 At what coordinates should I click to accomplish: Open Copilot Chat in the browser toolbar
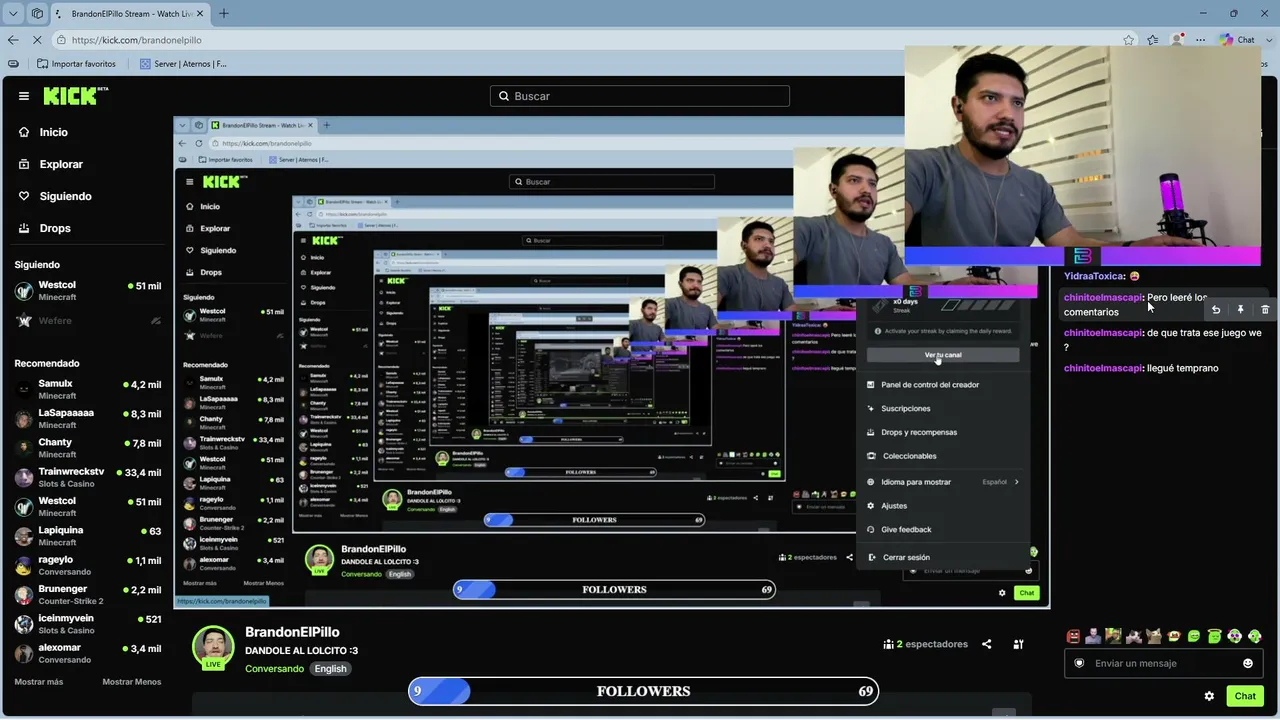point(1238,40)
